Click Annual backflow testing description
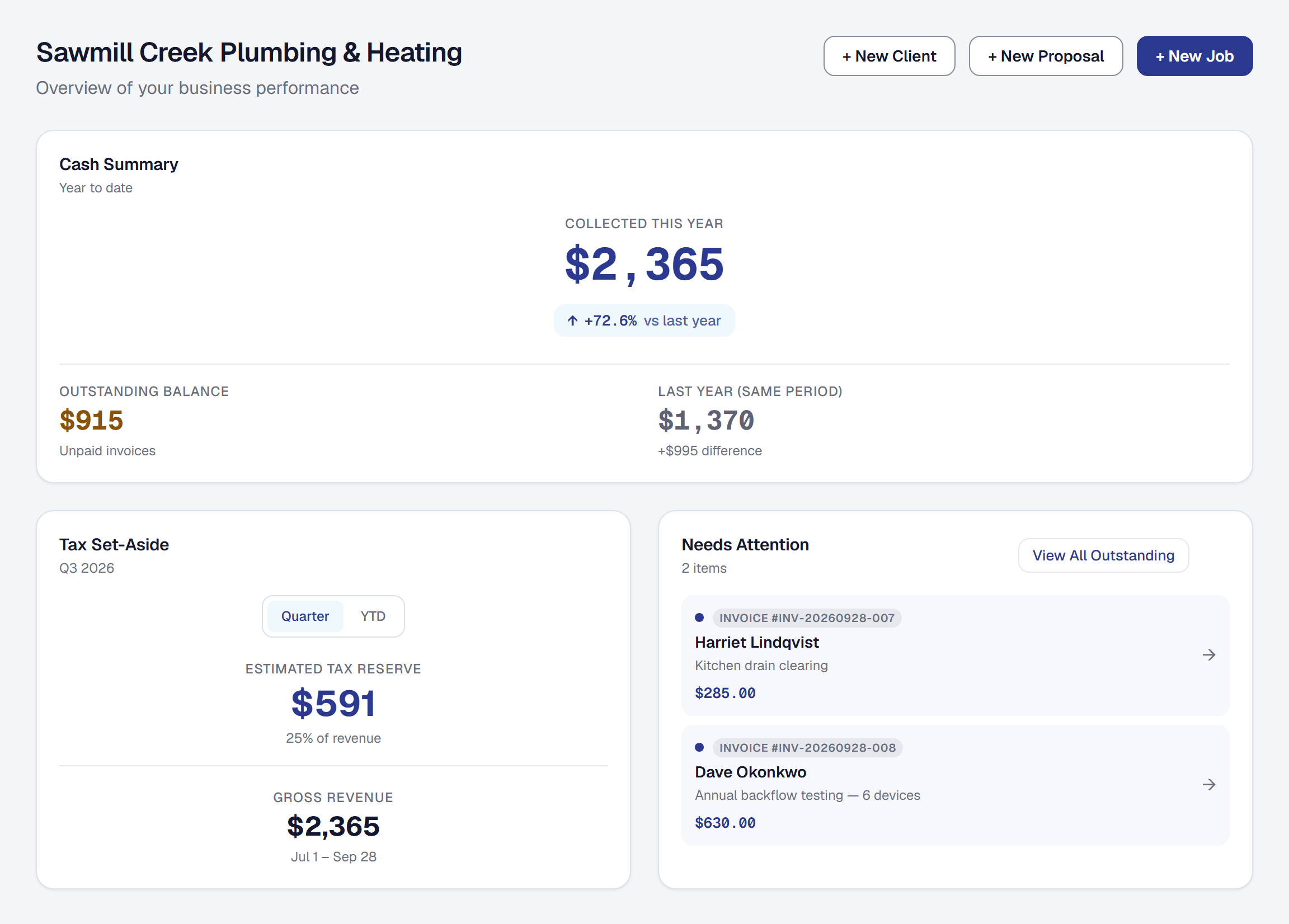This screenshot has width=1289, height=924. (807, 795)
